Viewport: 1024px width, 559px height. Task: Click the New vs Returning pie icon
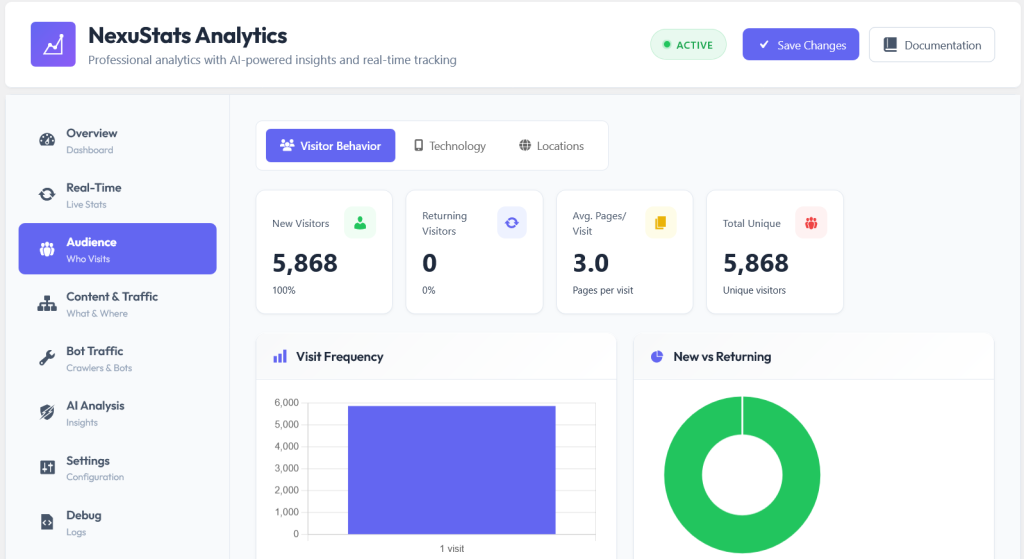[657, 357]
